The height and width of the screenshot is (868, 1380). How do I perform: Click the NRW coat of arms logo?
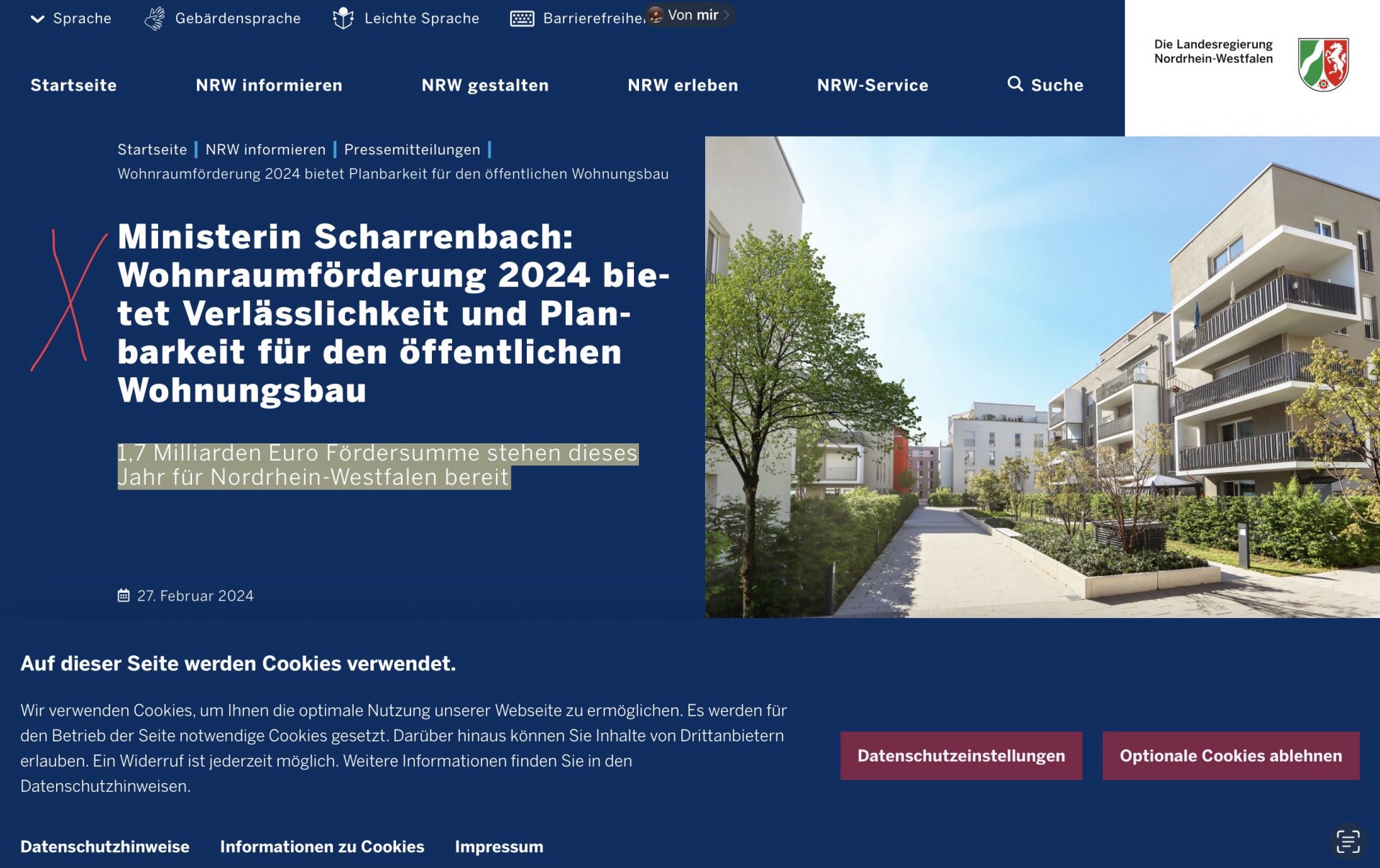click(1323, 65)
